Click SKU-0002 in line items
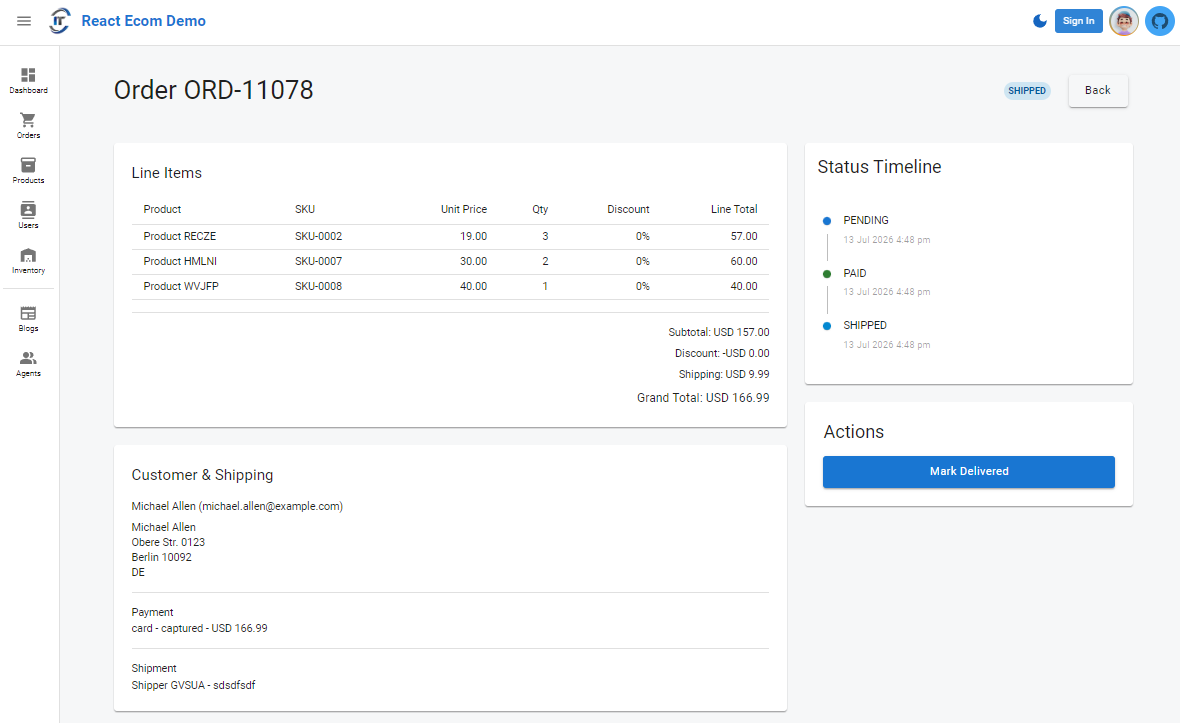The image size is (1180, 723). (x=318, y=236)
